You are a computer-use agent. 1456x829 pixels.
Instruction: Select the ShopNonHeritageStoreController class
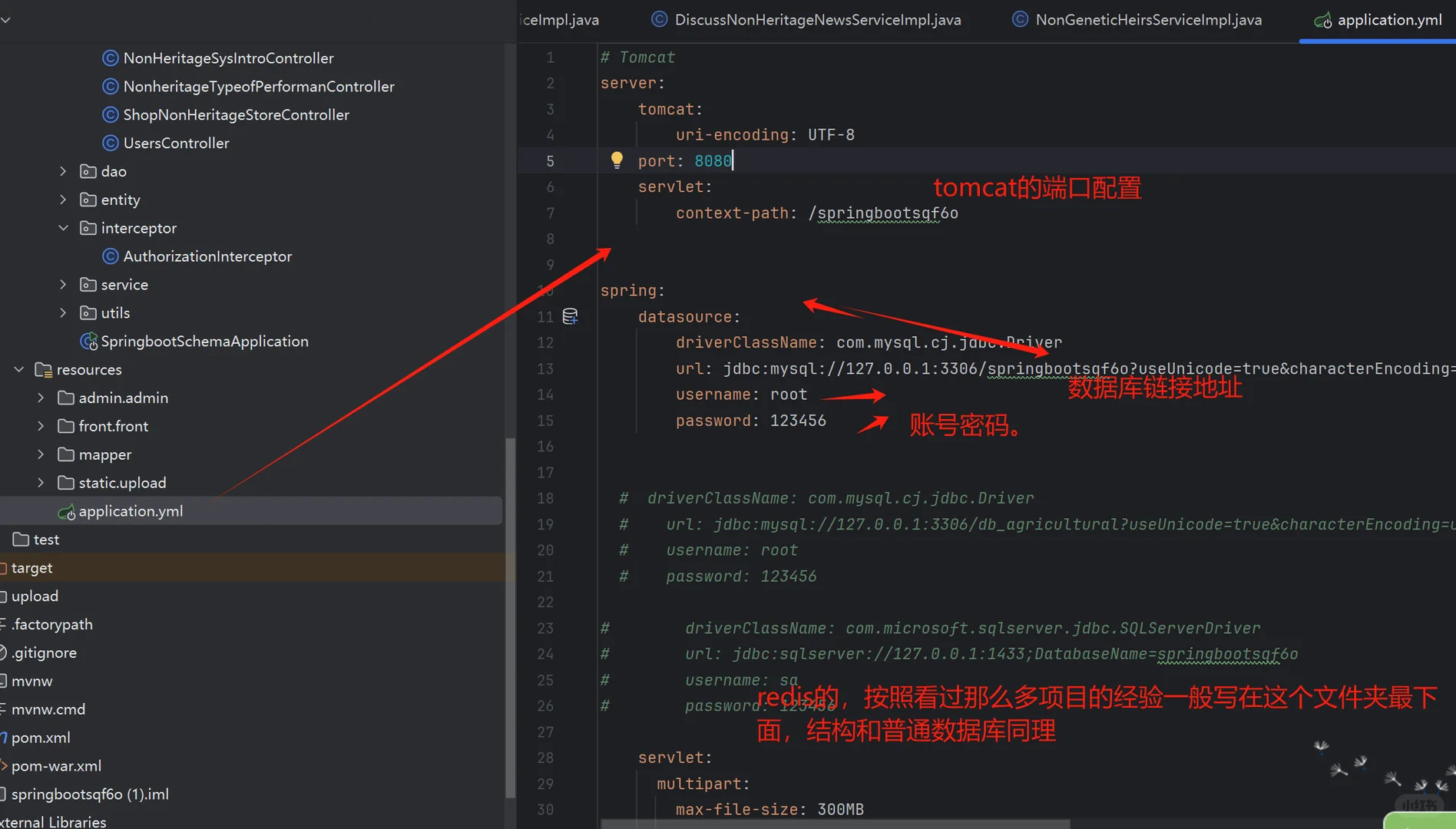click(x=236, y=114)
